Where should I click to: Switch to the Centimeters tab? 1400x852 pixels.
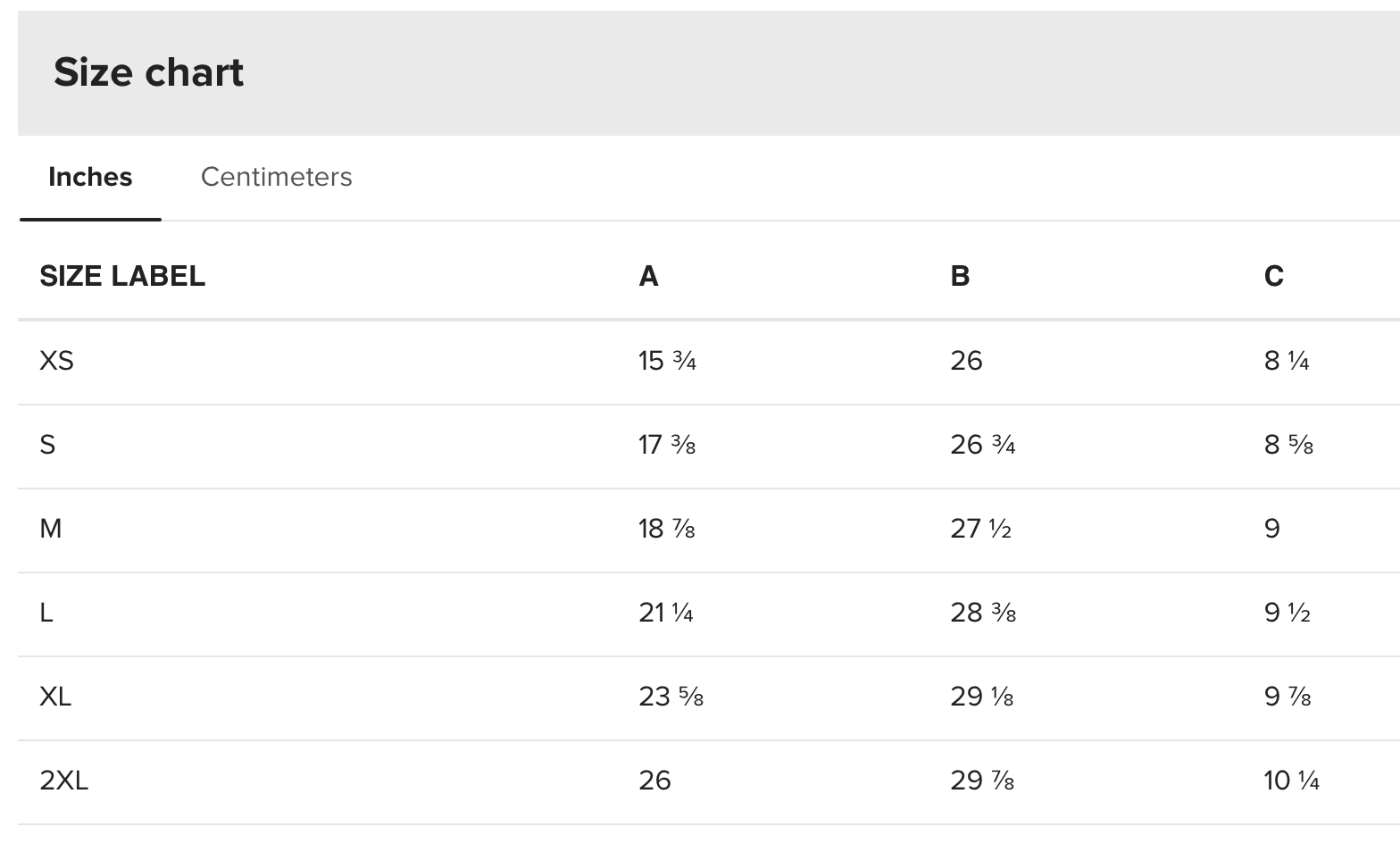(x=276, y=177)
